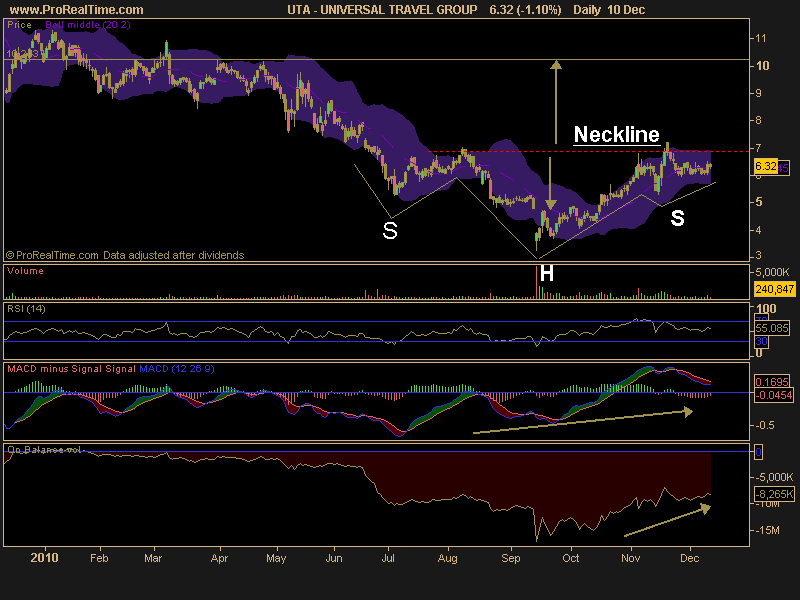The image size is (800, 600).
Task: Click the 55.085 RSI value label
Action: click(x=771, y=328)
